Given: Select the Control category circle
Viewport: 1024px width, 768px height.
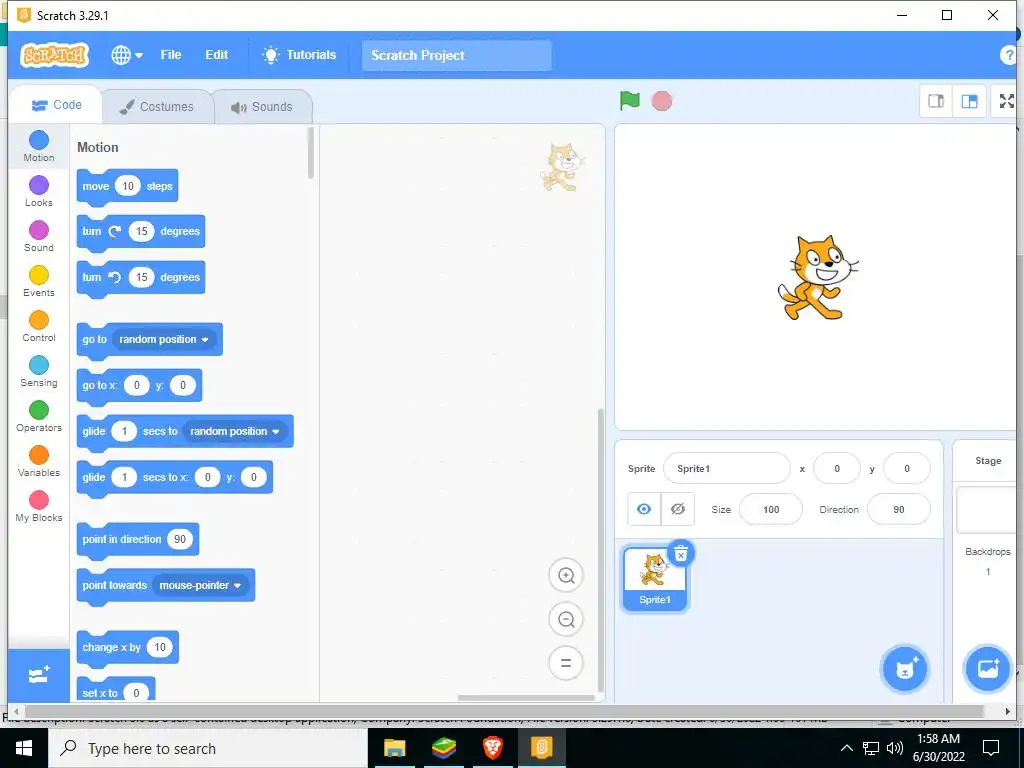Looking at the screenshot, I should (x=39, y=320).
